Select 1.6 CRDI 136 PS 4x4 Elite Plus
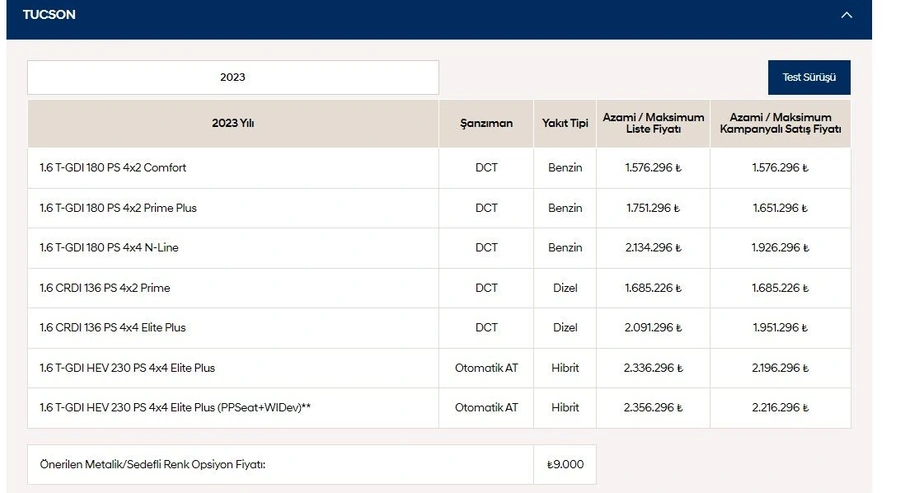The width and height of the screenshot is (900, 493). [112, 327]
